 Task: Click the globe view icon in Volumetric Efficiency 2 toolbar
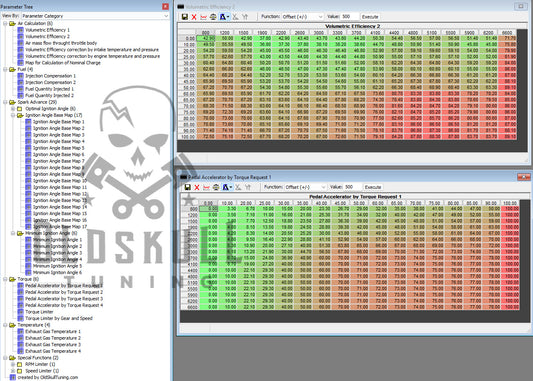(x=213, y=17)
